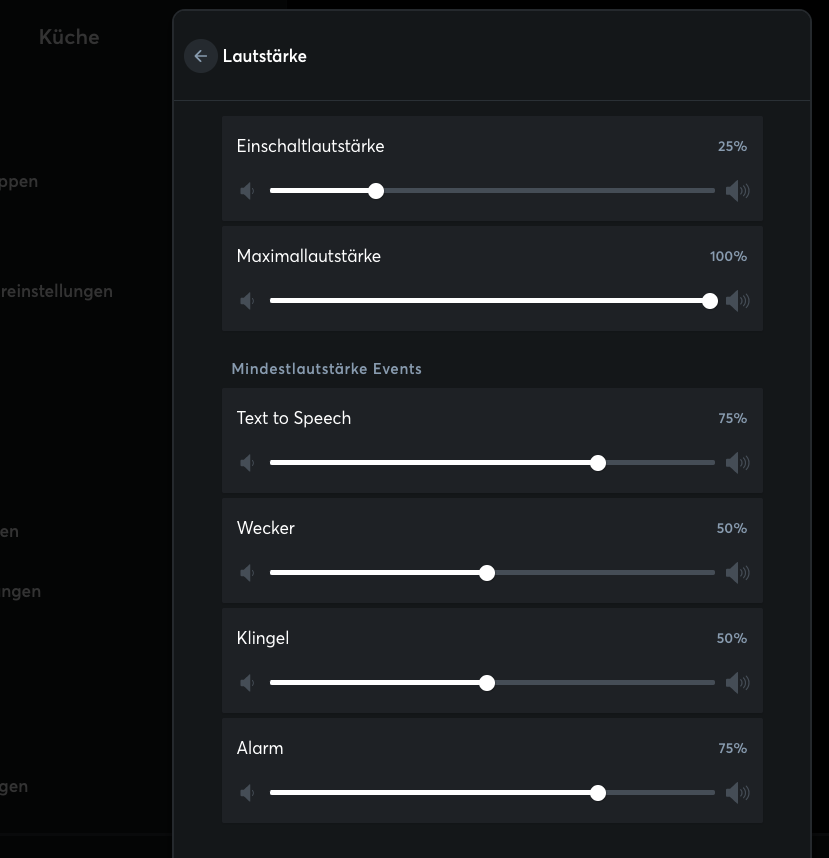Viewport: 829px width, 858px height.
Task: Click the loud speaker icon under Wecker
Action: [x=737, y=573]
